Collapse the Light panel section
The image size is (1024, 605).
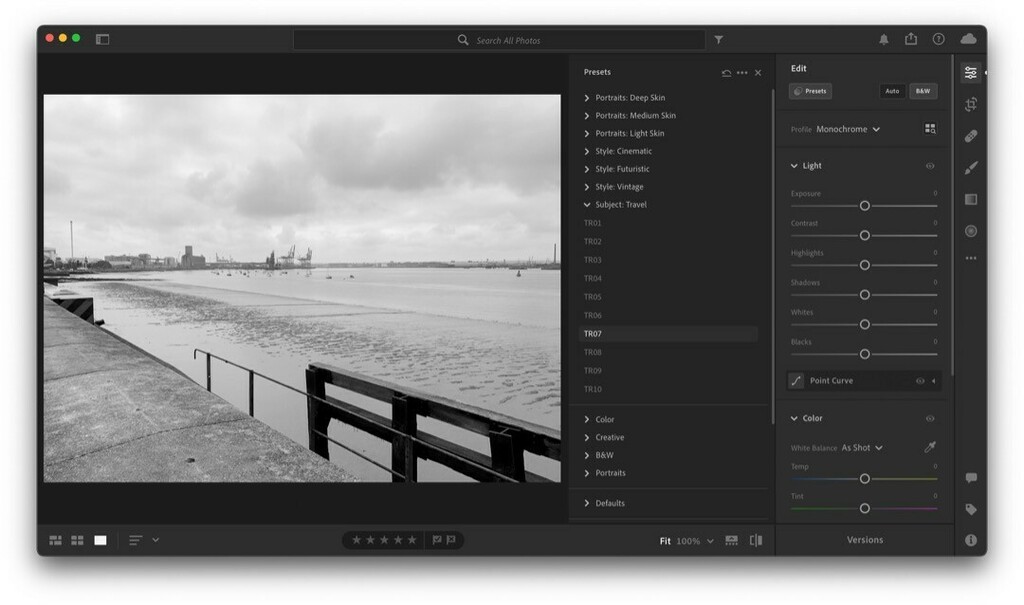pos(794,166)
